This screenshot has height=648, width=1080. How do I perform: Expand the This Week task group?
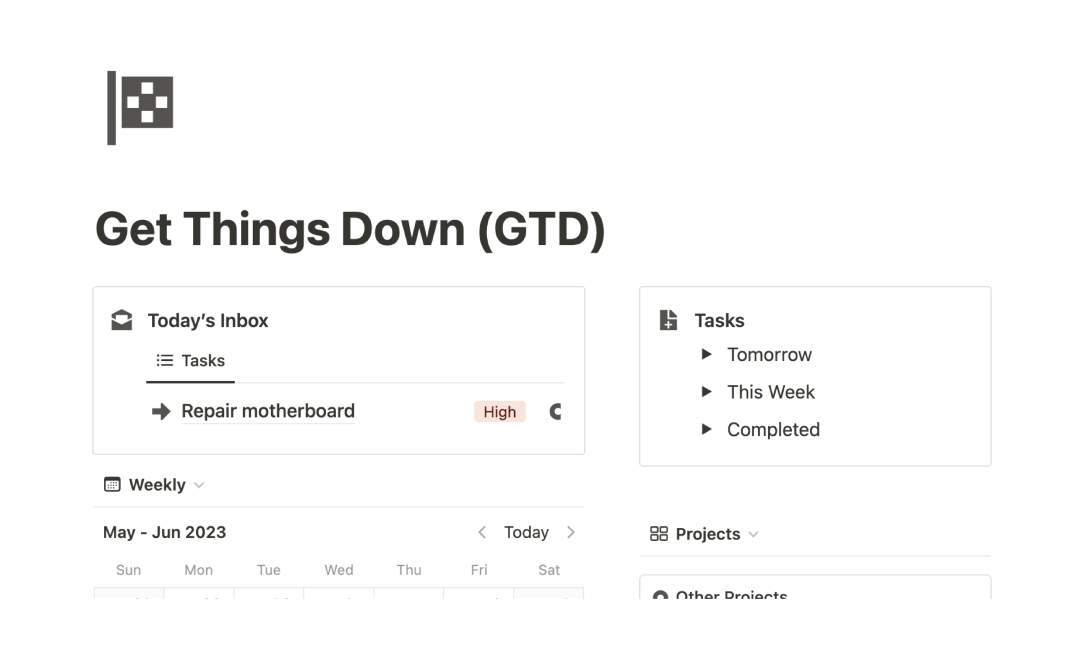tap(707, 392)
